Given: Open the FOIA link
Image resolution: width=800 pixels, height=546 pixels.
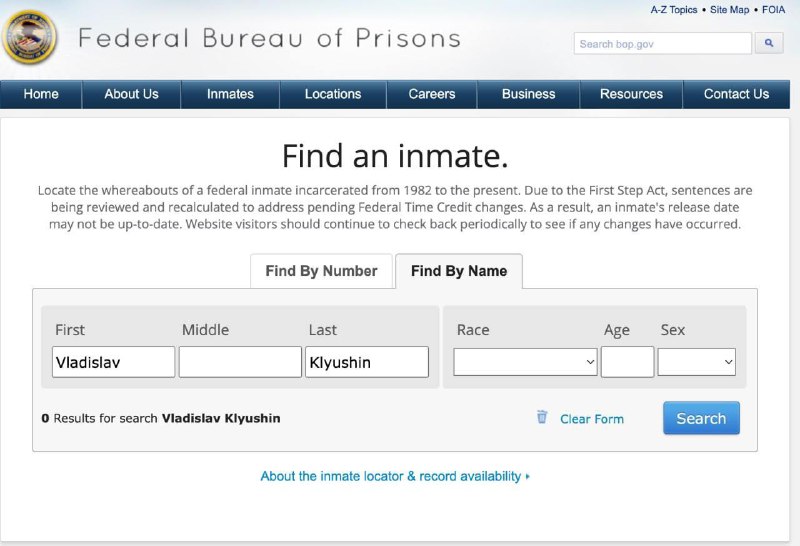Looking at the screenshot, I should 773,10.
